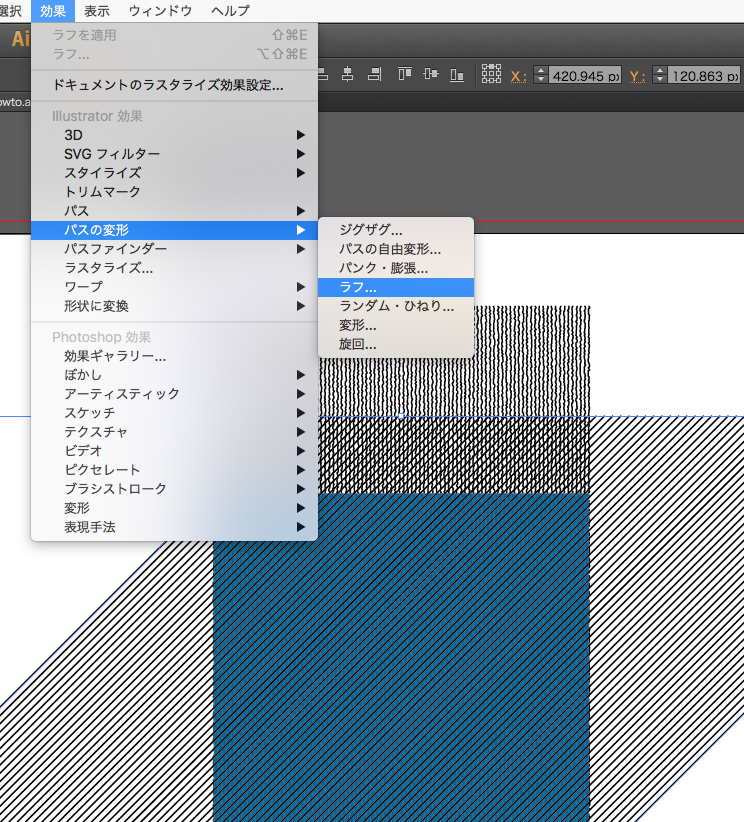
Task: Open the ウィンドウ menu
Action: click(160, 10)
